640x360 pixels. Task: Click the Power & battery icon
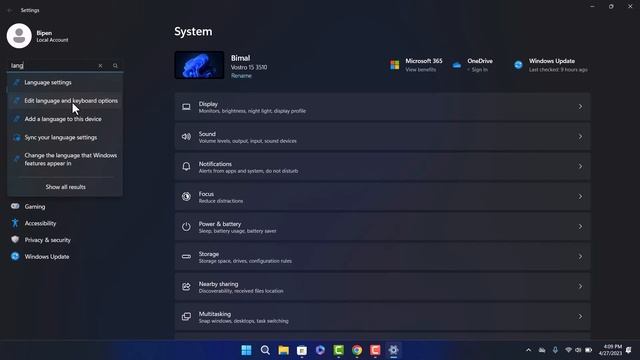(186, 227)
